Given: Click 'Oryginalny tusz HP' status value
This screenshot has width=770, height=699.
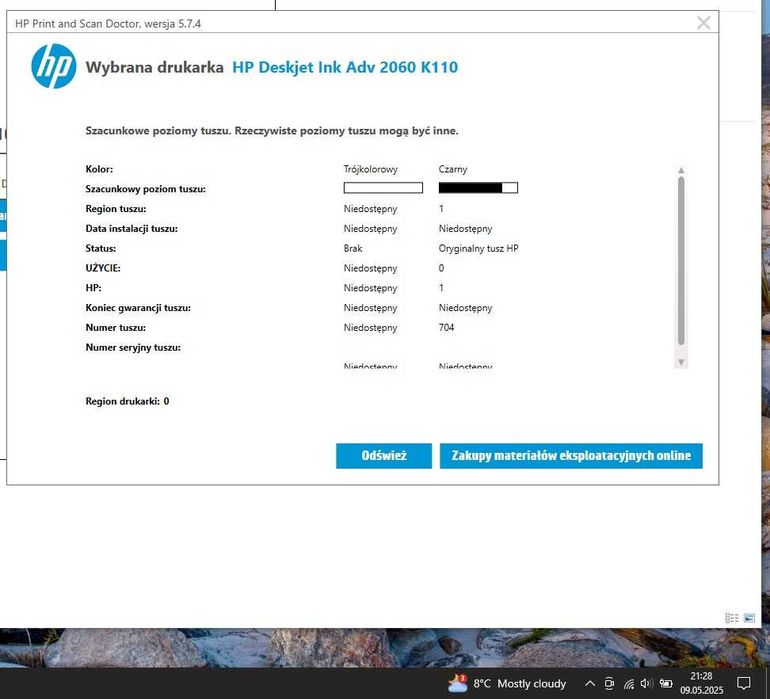Looking at the screenshot, I should (x=478, y=249).
